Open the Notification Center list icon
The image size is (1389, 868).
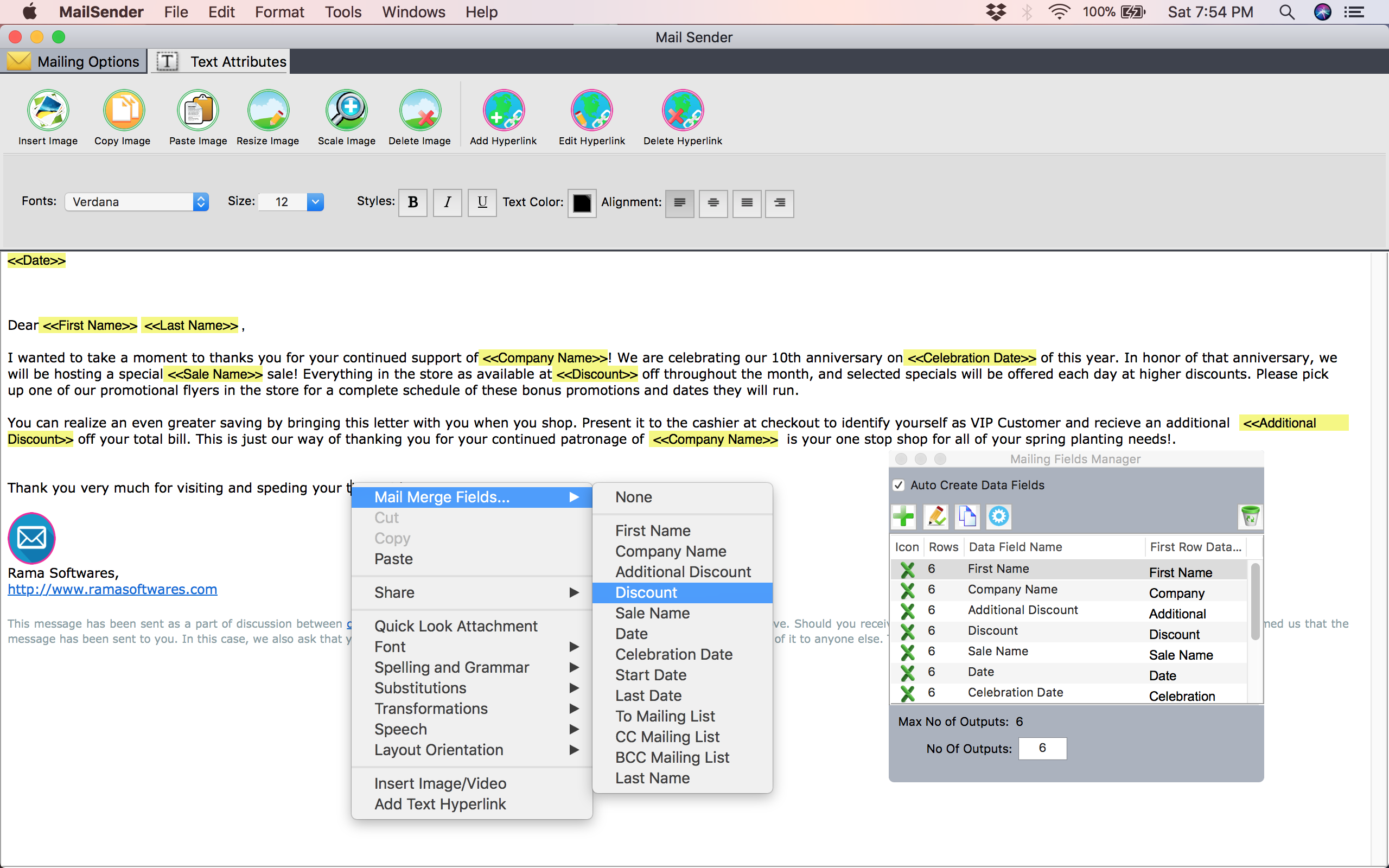click(1355, 12)
